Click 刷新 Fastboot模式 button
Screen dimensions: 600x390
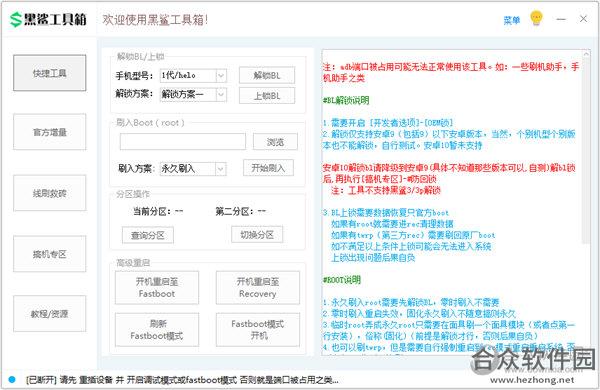(x=157, y=330)
